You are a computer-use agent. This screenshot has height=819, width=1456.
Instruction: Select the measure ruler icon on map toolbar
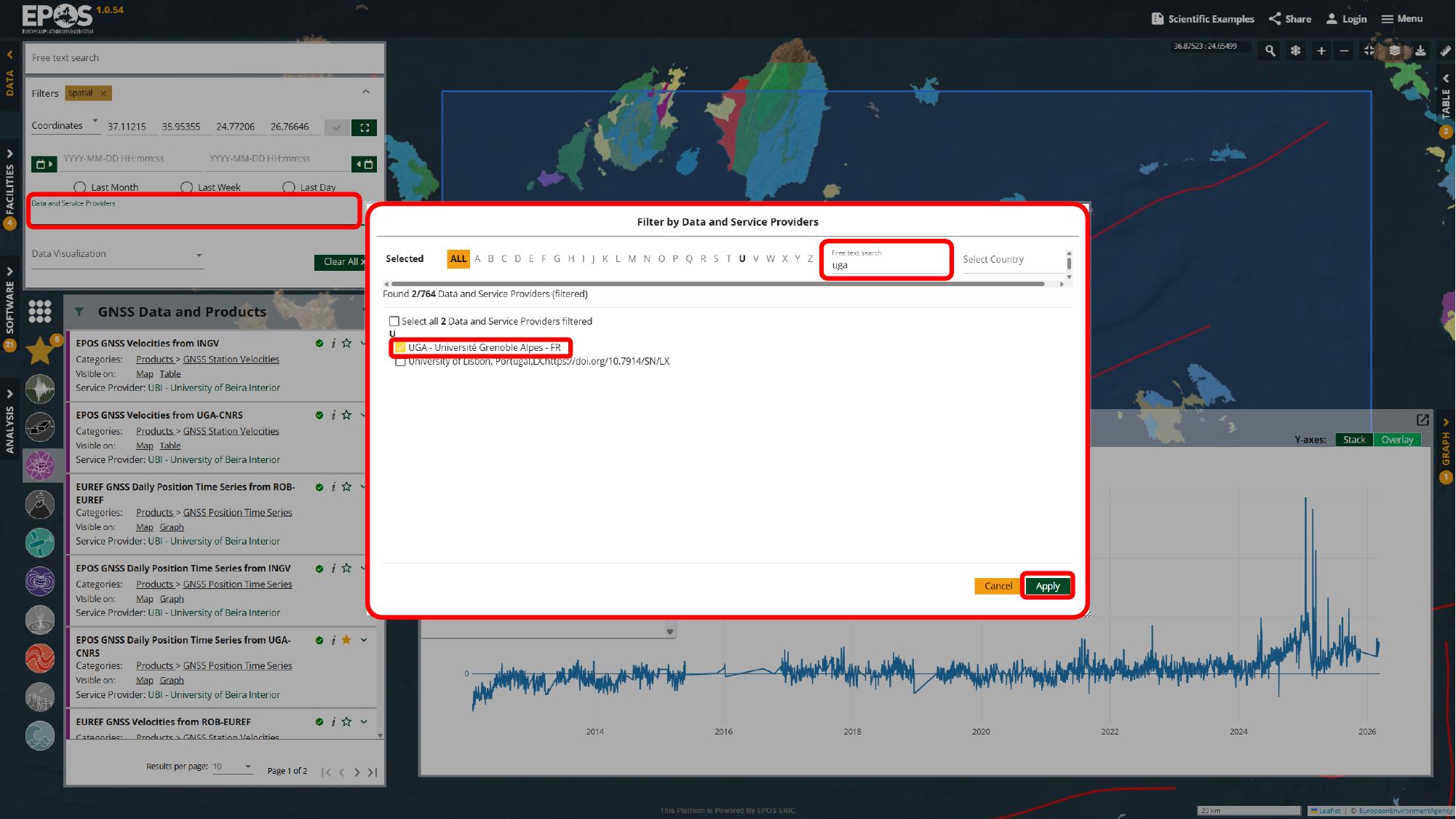[1446, 51]
